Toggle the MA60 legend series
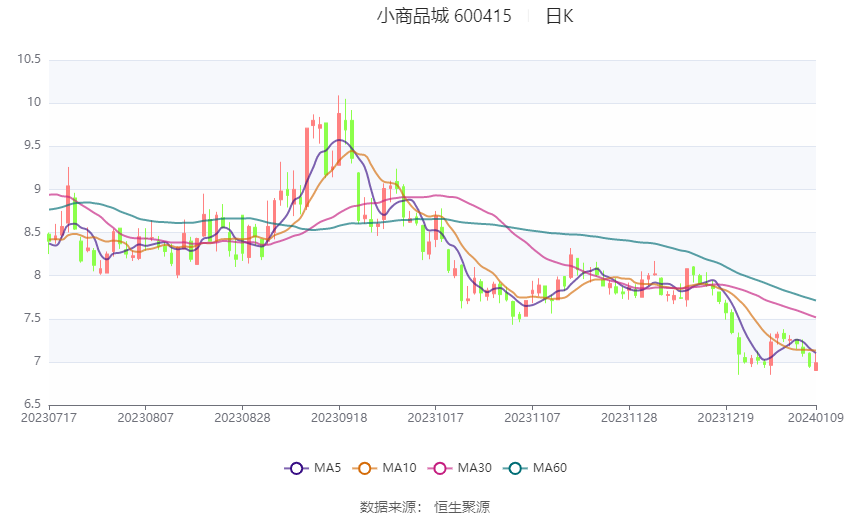 tap(535, 468)
